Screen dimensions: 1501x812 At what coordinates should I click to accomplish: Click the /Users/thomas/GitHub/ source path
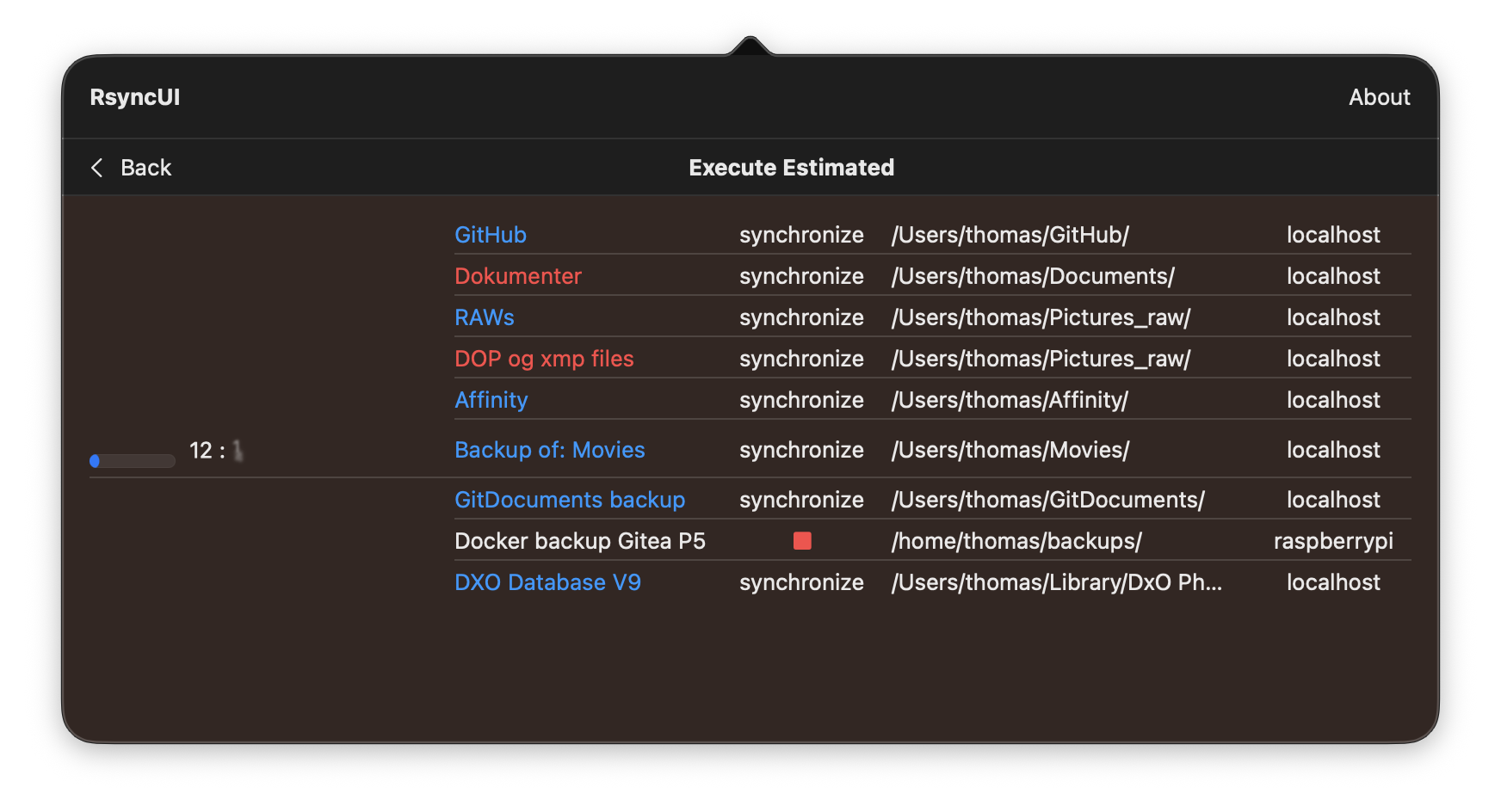click(1010, 235)
